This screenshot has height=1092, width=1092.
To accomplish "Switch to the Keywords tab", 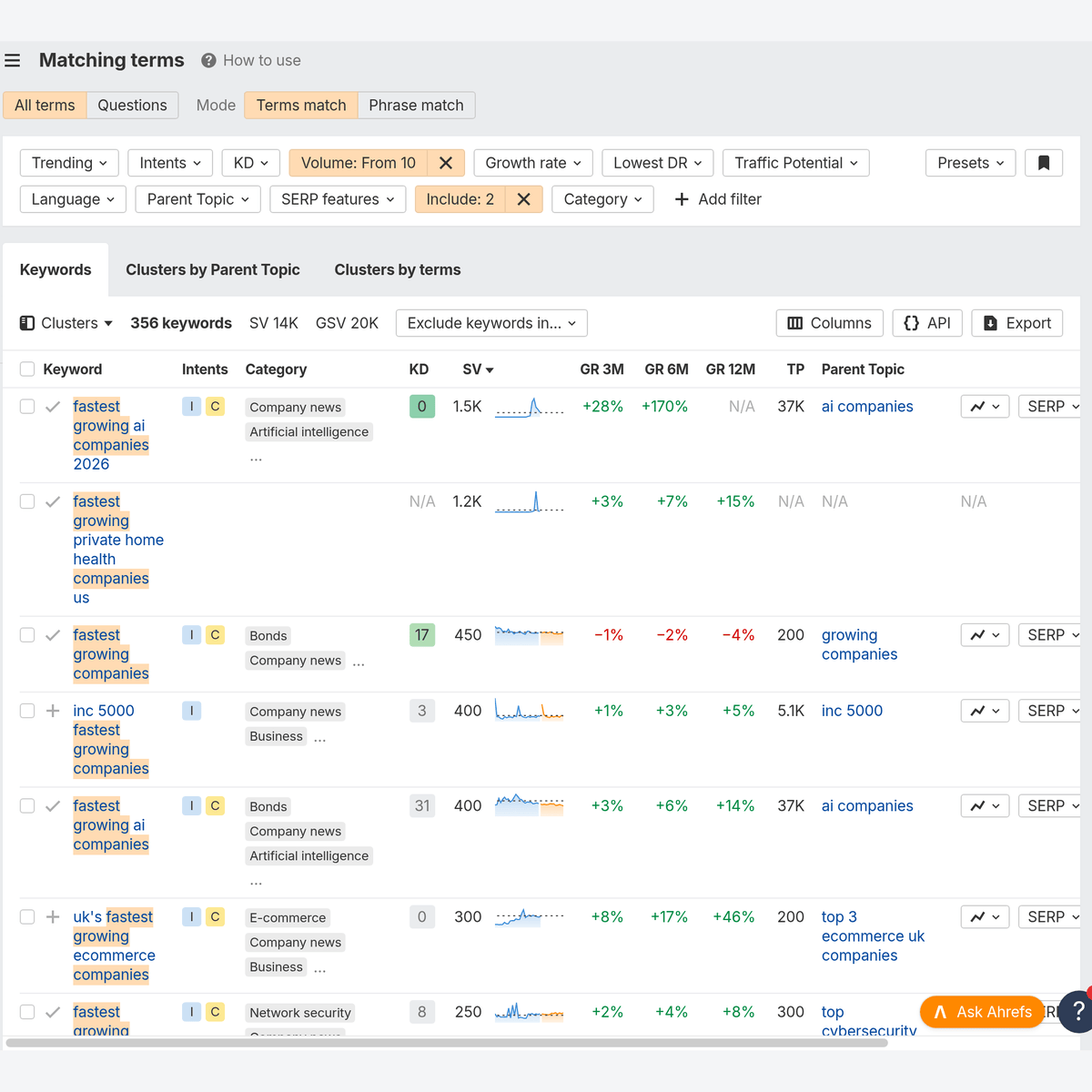I will (56, 269).
